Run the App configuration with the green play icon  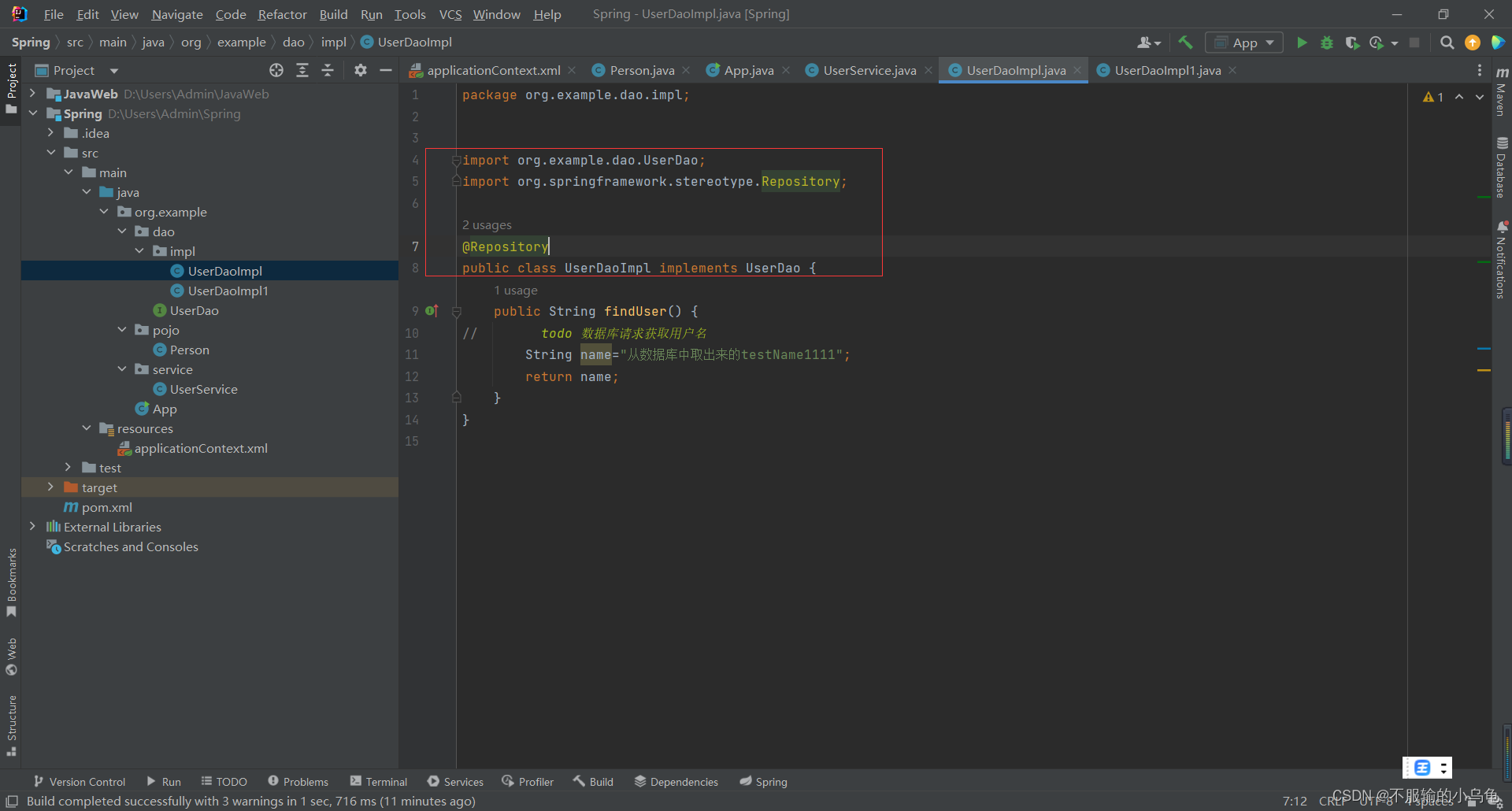click(x=1302, y=43)
